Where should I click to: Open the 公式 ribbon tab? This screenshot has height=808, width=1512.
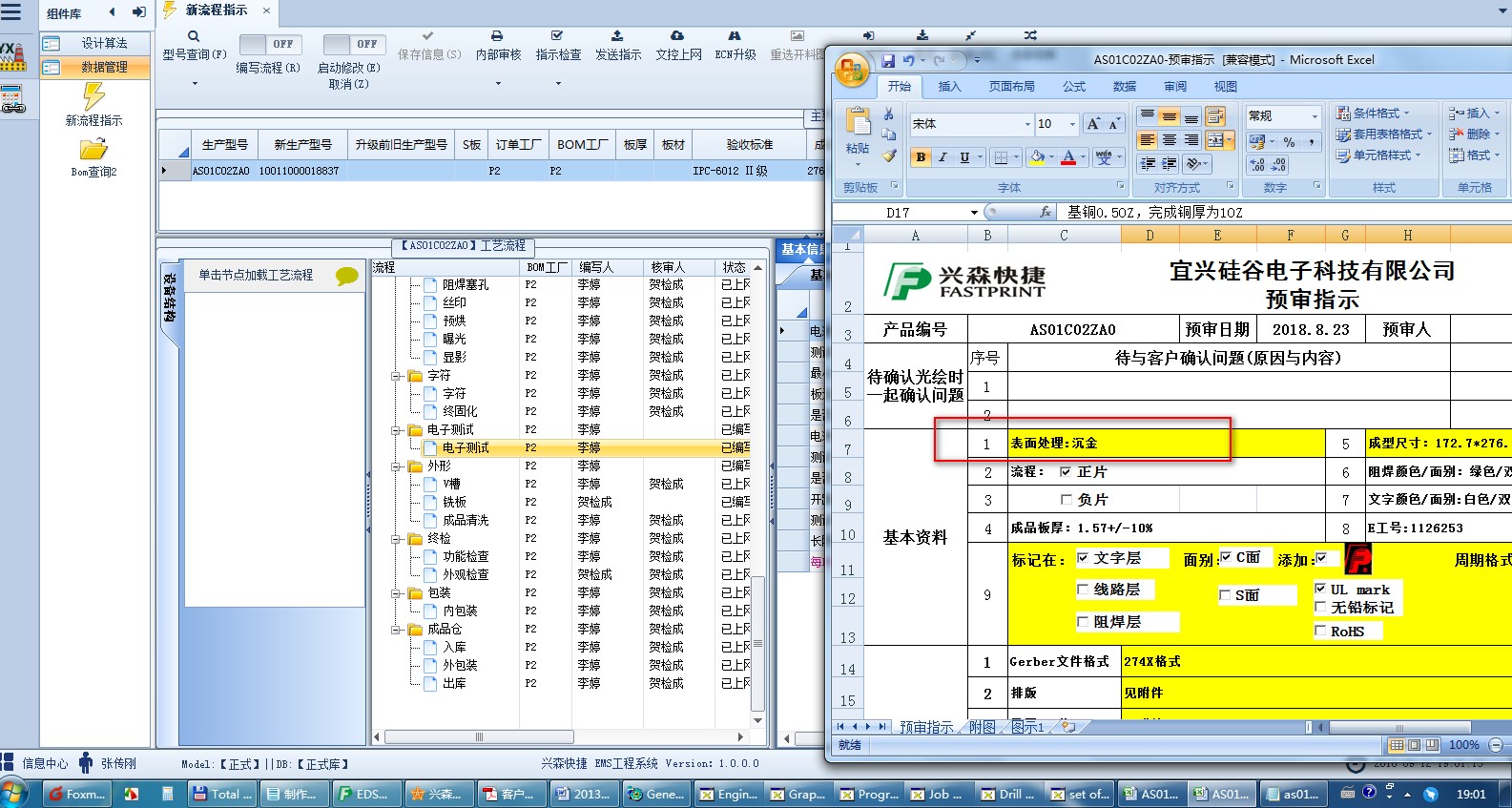pyautogui.click(x=1074, y=87)
